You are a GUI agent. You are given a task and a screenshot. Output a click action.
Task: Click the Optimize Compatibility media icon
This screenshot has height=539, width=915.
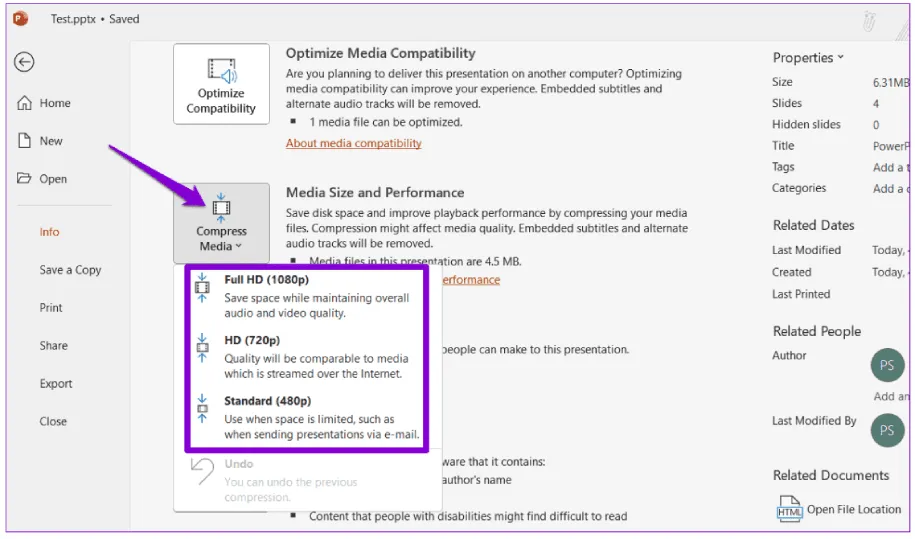click(x=221, y=72)
